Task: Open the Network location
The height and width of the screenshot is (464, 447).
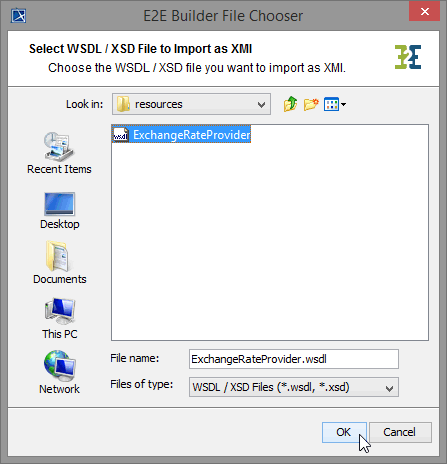Action: (x=60, y=372)
